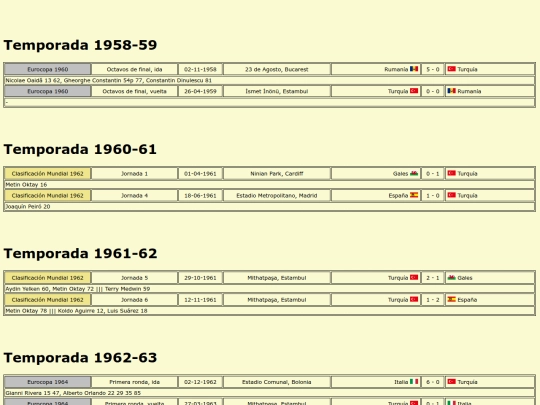Click Wales flag in 29-10-1961 match row

tap(451, 278)
